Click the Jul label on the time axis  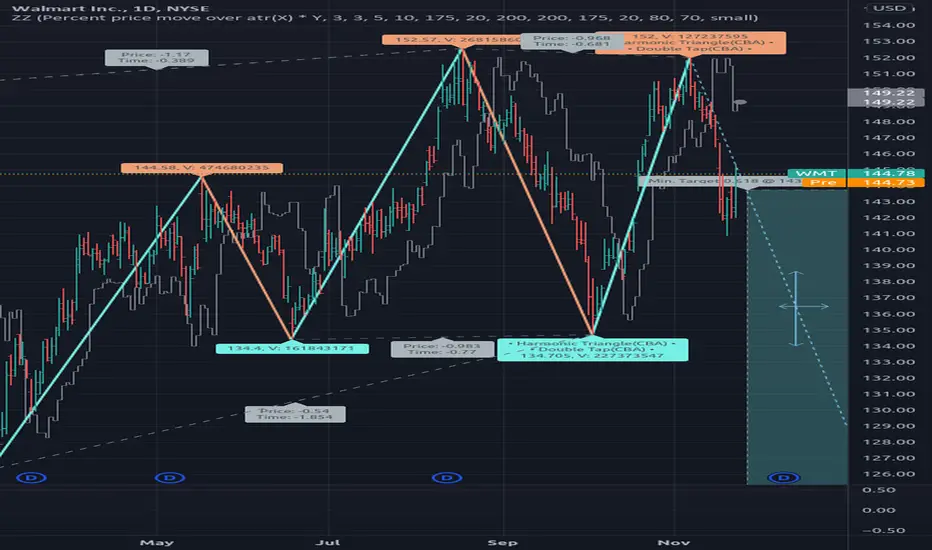click(328, 542)
